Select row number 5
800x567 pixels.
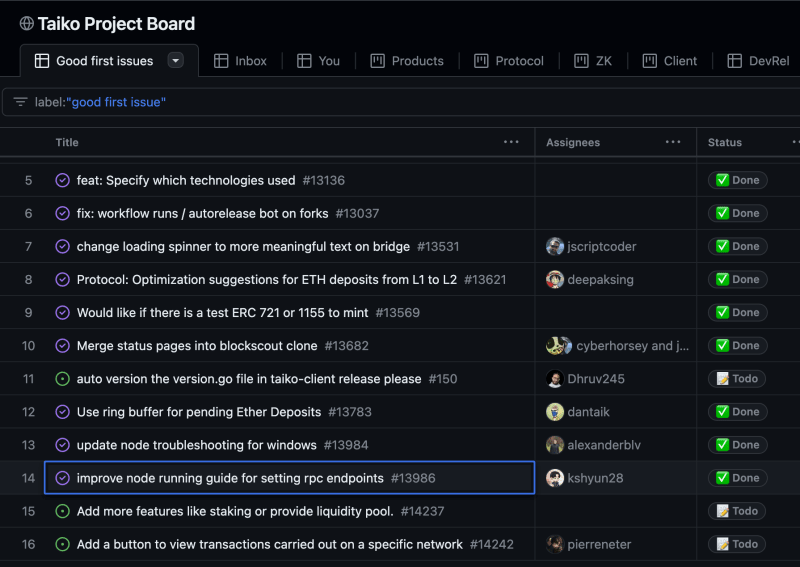coord(28,180)
